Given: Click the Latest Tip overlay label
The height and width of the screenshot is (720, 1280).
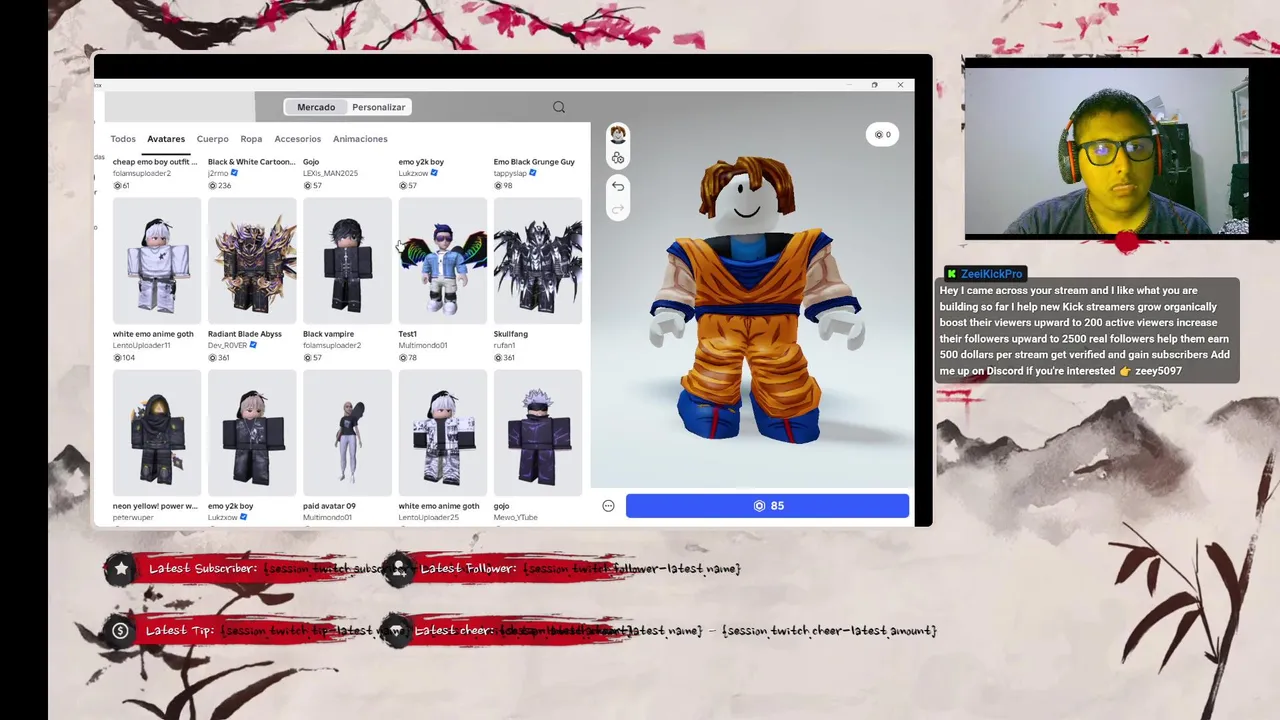Looking at the screenshot, I should (181, 630).
